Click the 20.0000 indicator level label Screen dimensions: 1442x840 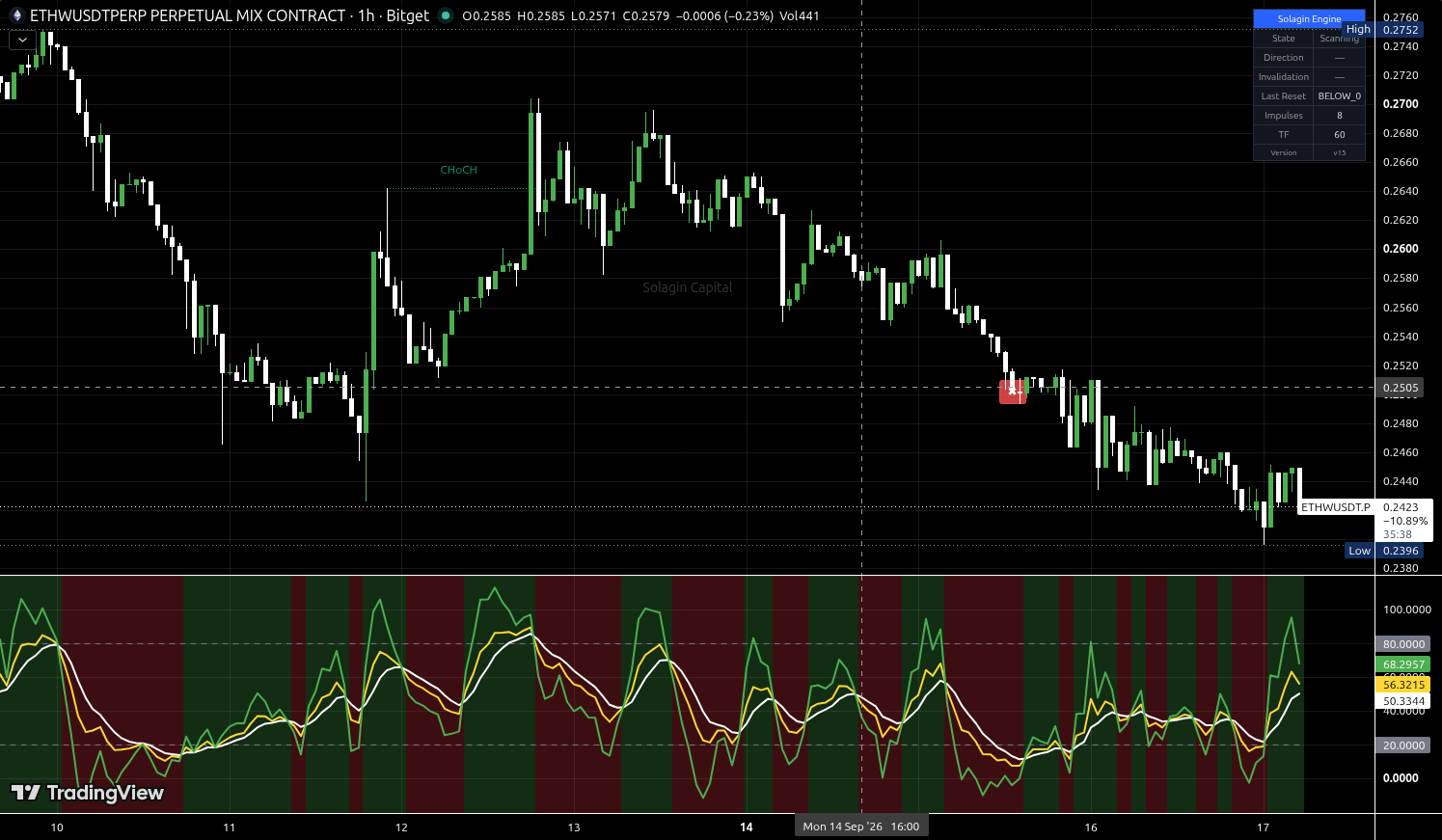click(x=1403, y=745)
